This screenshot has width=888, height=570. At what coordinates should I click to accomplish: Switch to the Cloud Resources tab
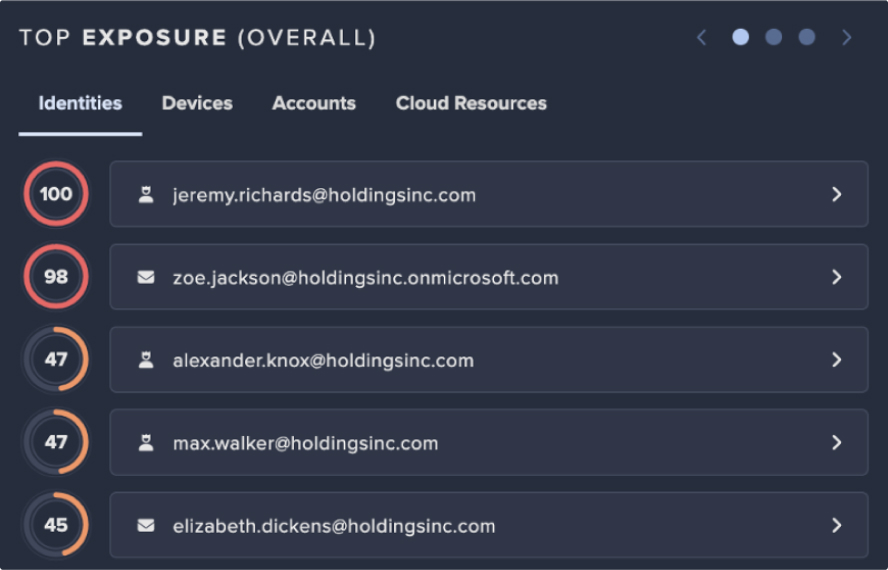click(471, 103)
